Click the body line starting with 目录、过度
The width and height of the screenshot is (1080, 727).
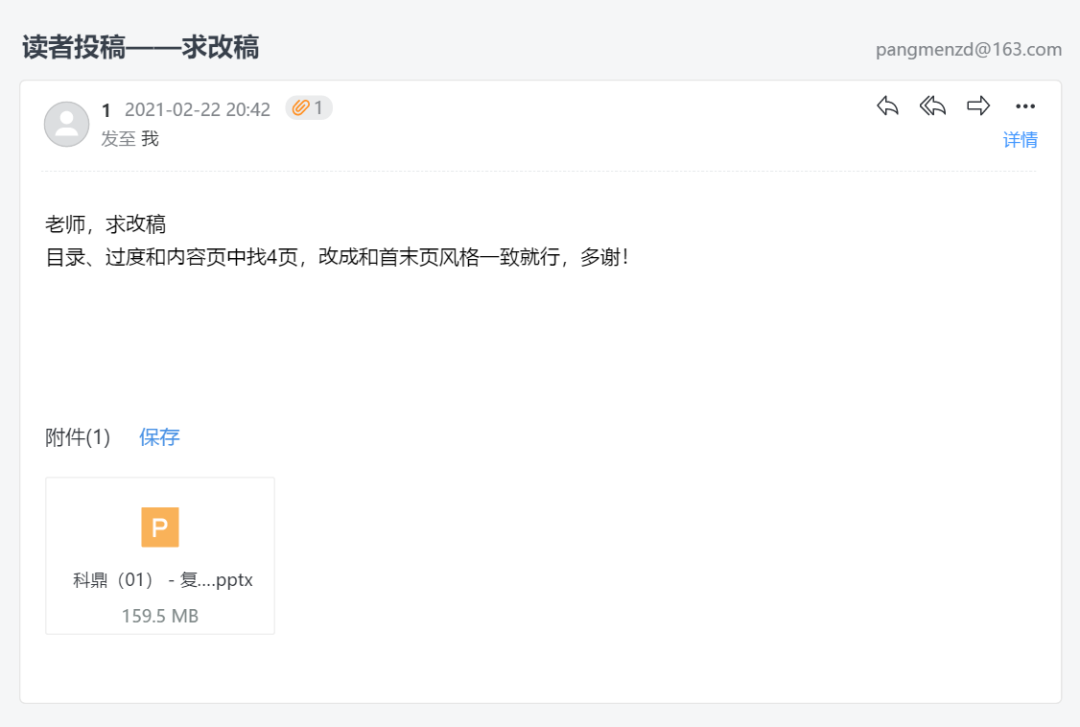click(x=337, y=257)
